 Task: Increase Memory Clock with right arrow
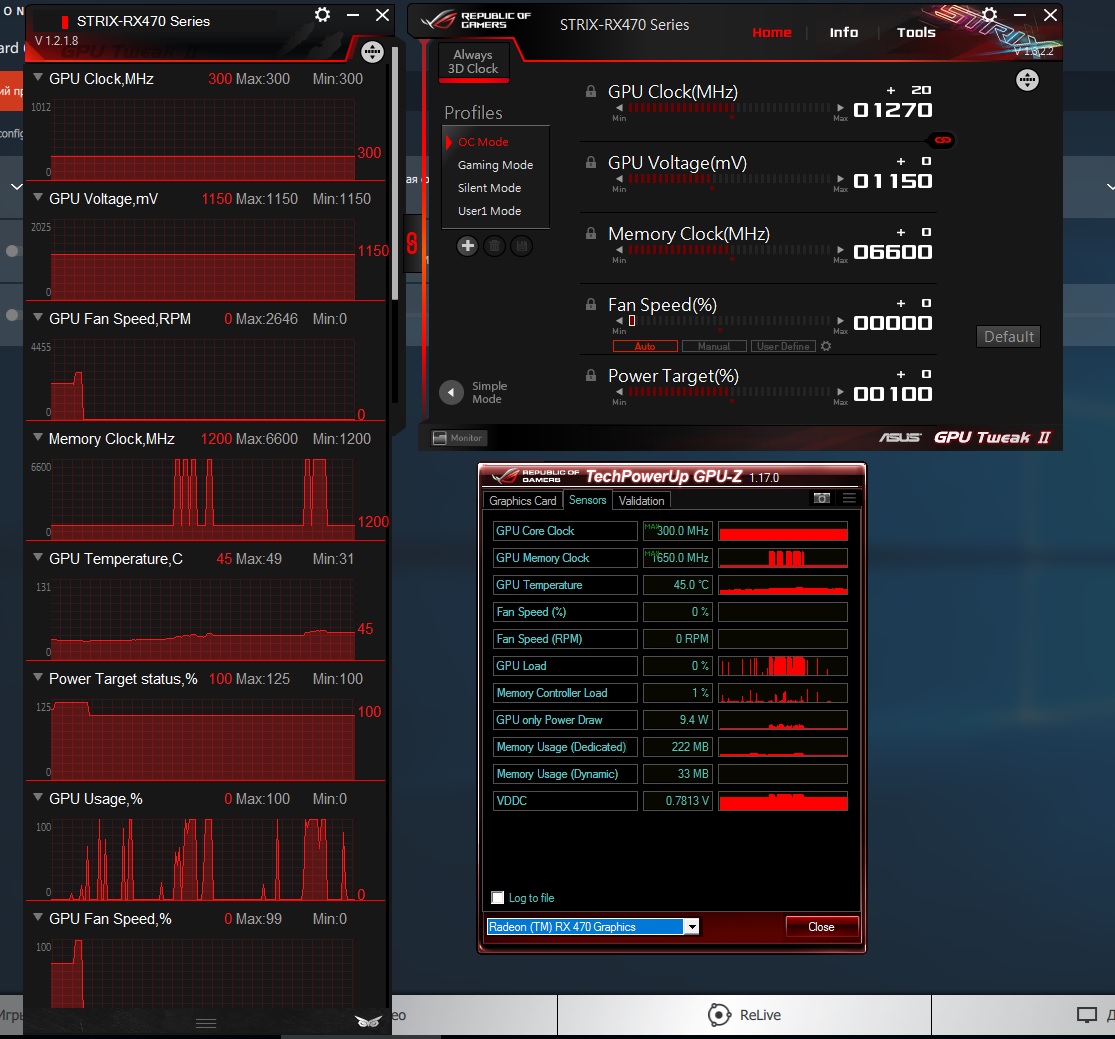tap(841, 250)
